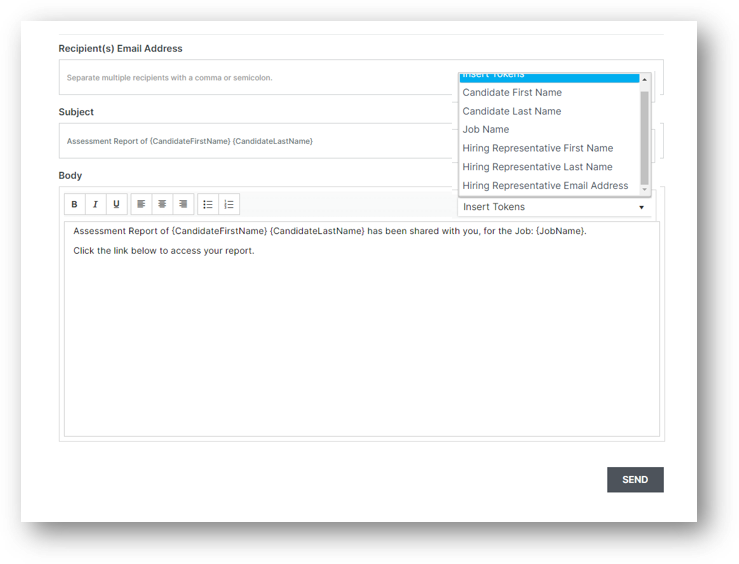Click the SEND button

(635, 480)
